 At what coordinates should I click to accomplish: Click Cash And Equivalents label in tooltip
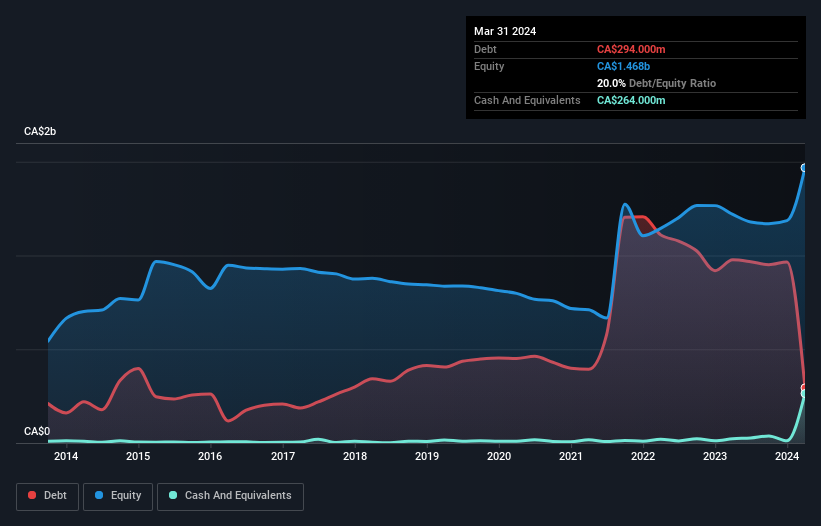[527, 100]
